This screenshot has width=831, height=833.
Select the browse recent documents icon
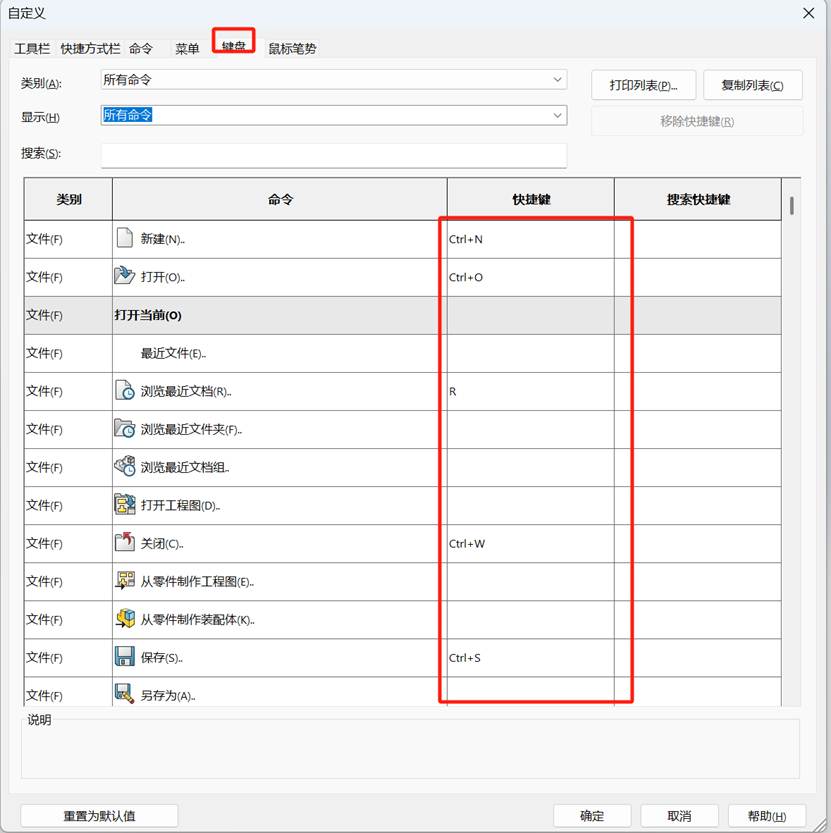pyautogui.click(x=124, y=390)
